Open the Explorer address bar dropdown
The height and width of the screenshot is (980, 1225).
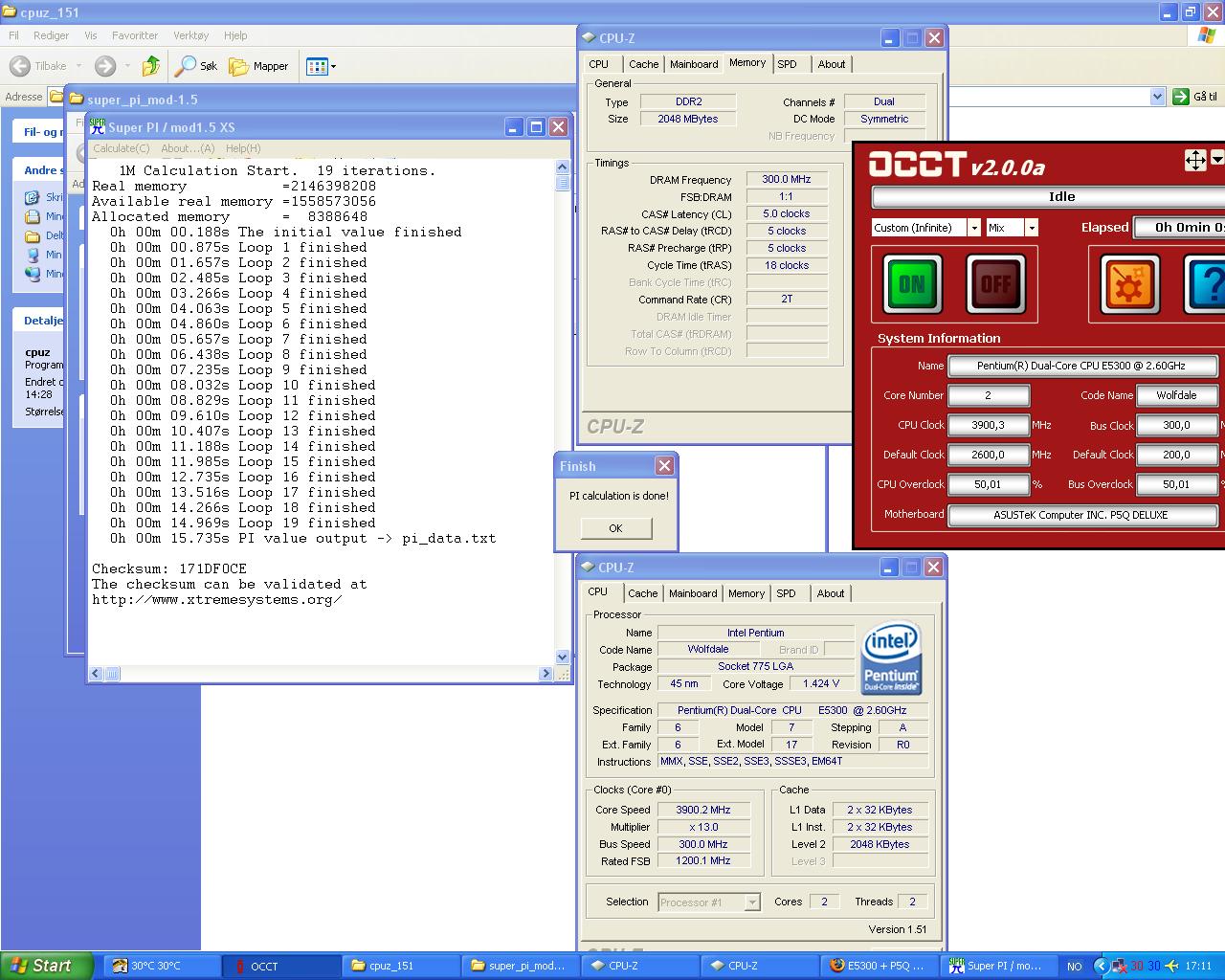pyautogui.click(x=1157, y=97)
